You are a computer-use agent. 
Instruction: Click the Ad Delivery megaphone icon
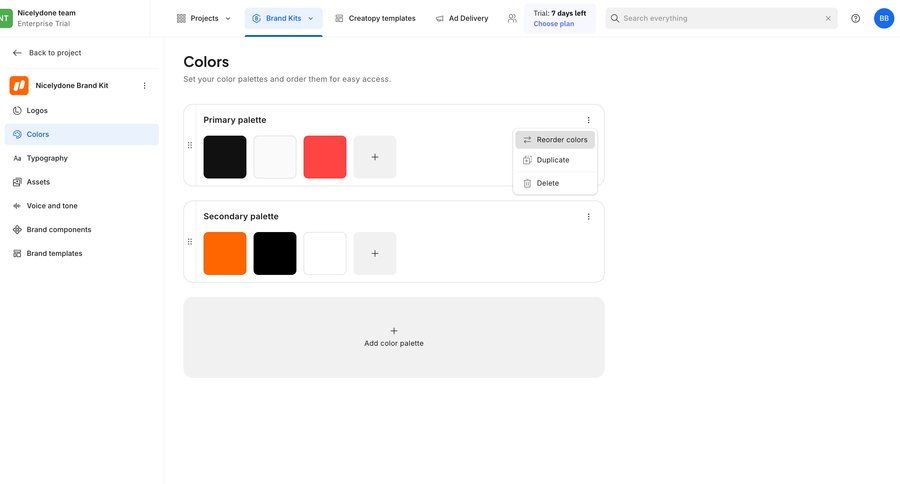[x=440, y=18]
